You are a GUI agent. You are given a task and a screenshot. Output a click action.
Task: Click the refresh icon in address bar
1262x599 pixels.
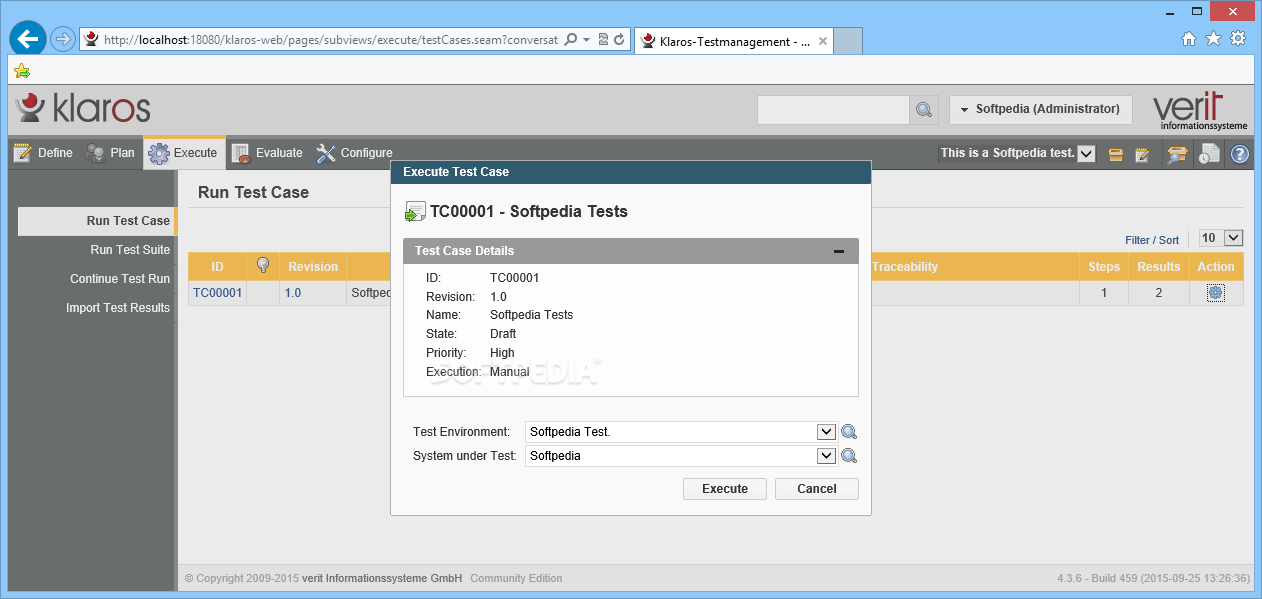[x=619, y=40]
